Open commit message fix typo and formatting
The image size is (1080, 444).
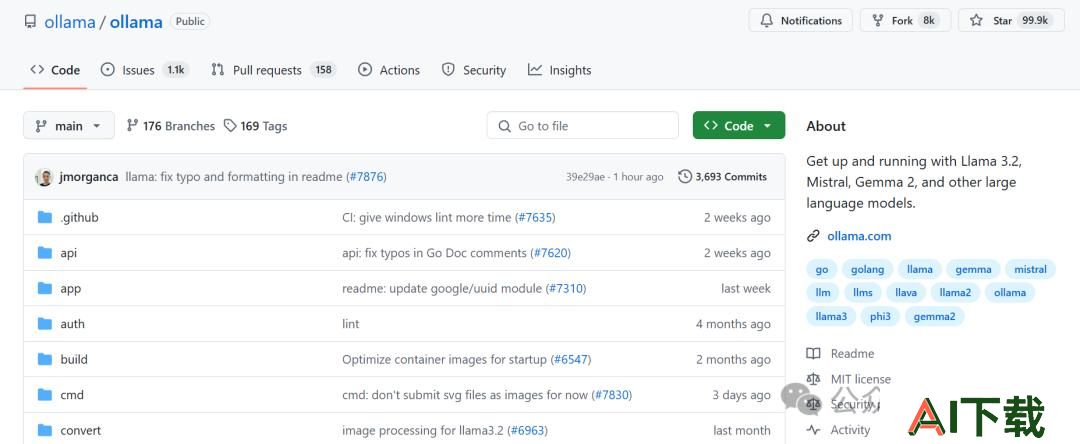(234, 177)
